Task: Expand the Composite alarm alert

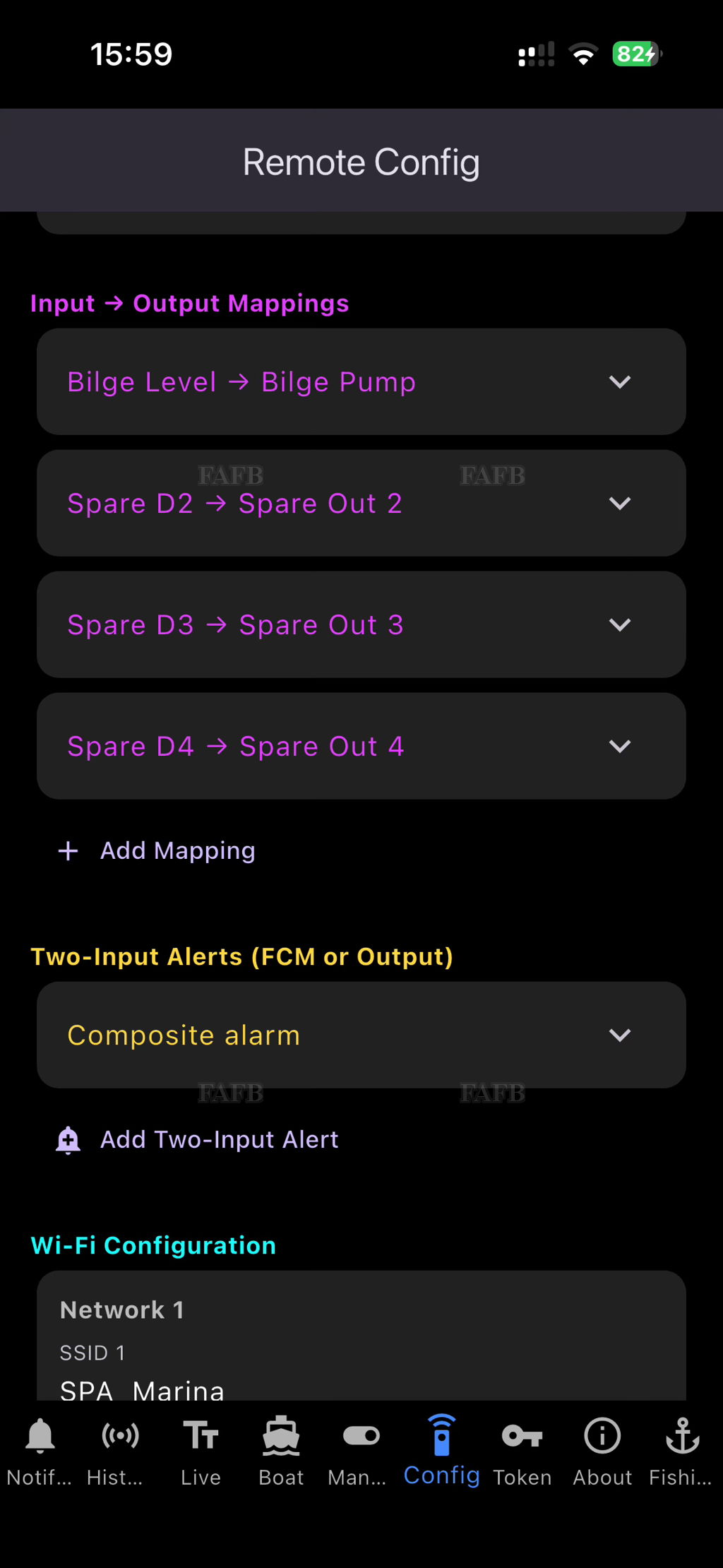Action: pyautogui.click(x=619, y=1035)
